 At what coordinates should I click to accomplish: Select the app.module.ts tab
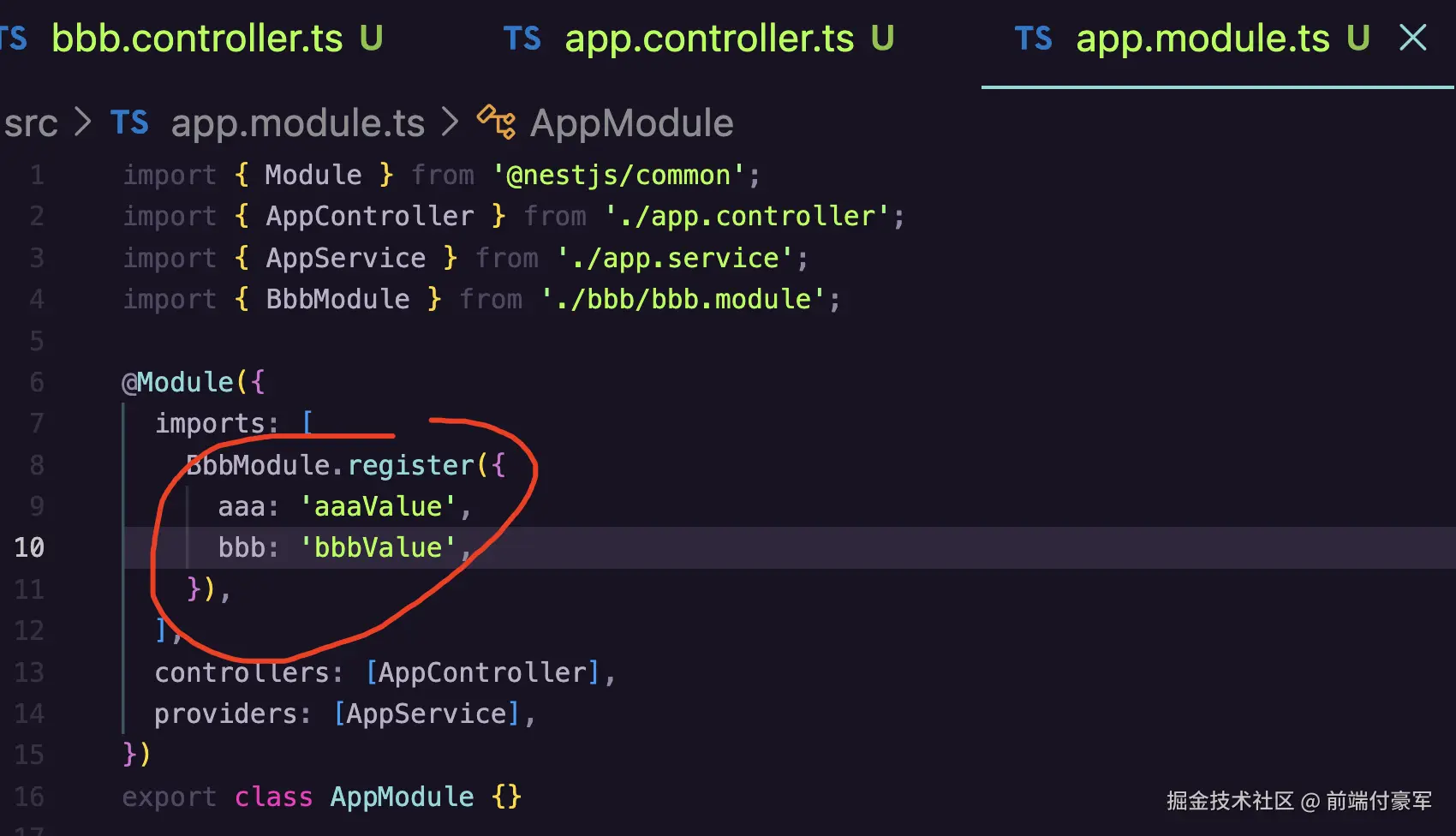tap(1202, 39)
